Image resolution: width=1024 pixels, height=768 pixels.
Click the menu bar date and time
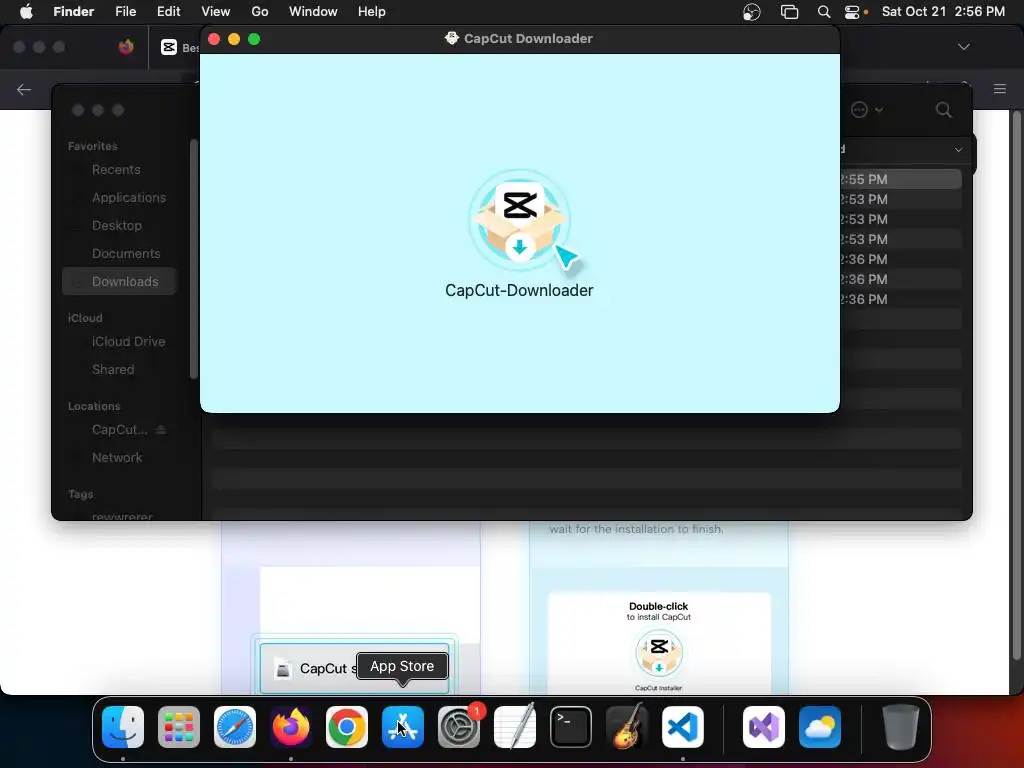(x=943, y=12)
